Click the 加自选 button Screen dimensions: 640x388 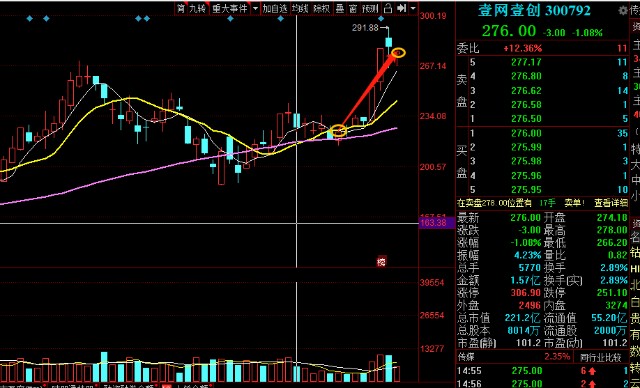(x=275, y=8)
